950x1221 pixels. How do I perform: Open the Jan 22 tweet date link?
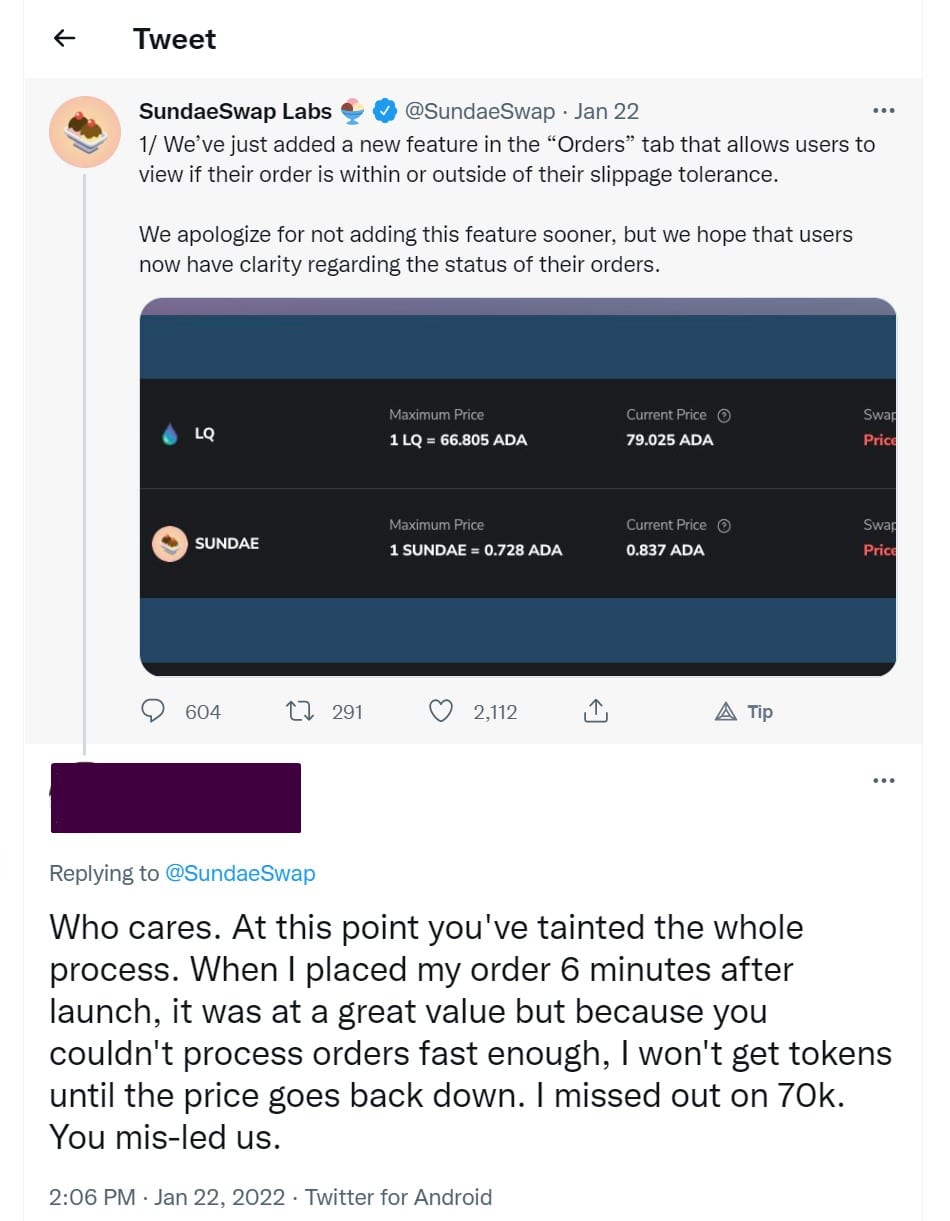click(x=606, y=111)
